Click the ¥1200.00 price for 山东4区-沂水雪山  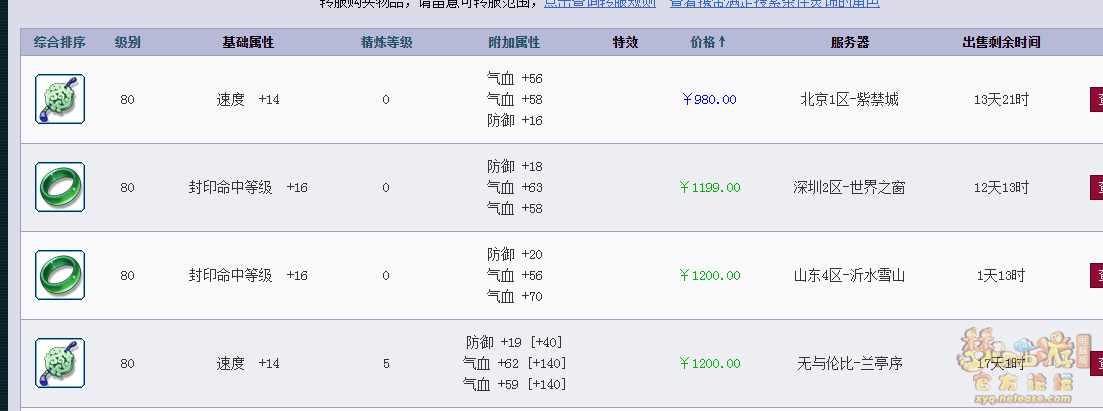[x=709, y=276]
